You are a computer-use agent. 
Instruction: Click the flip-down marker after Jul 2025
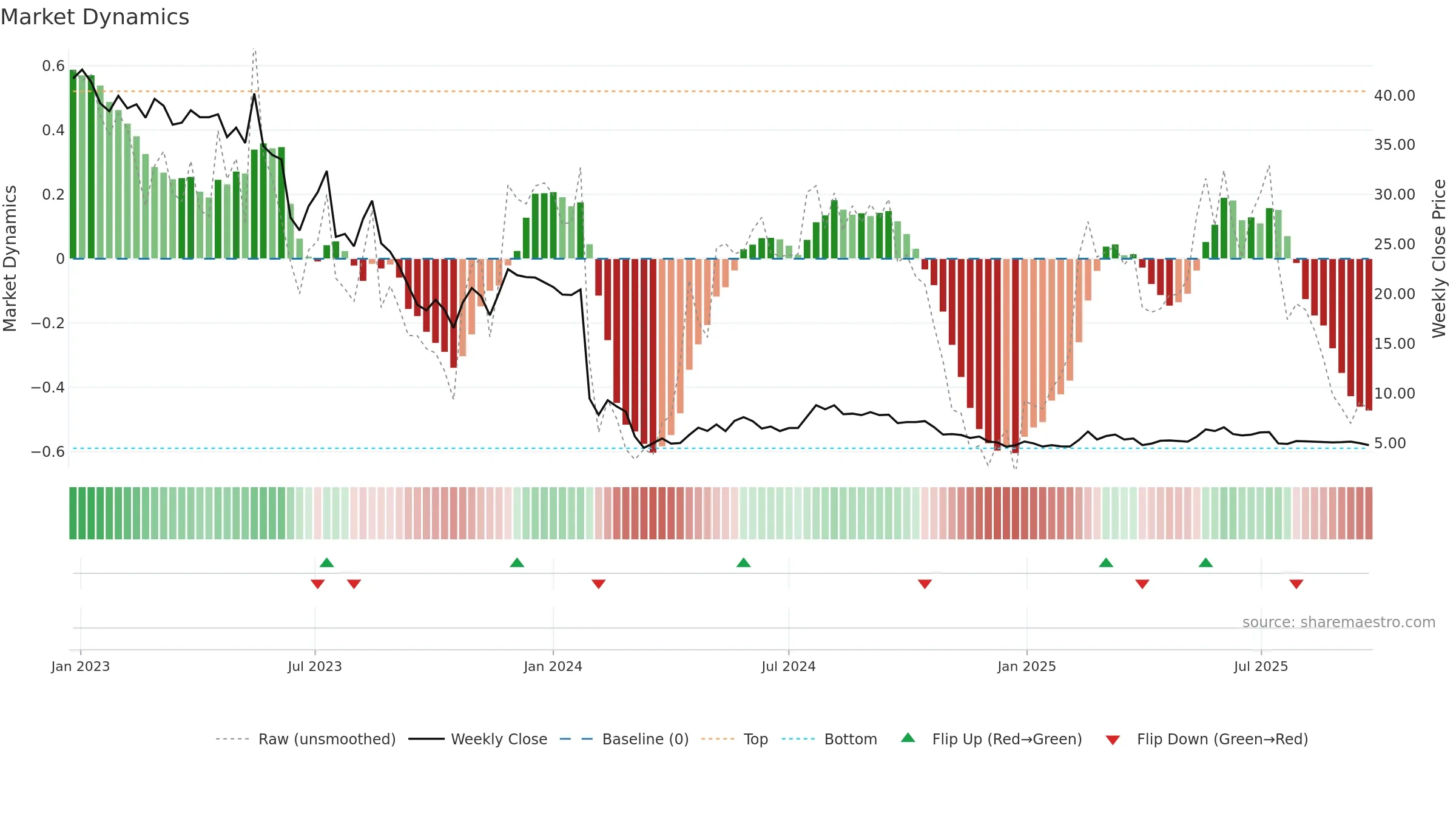point(1296,584)
